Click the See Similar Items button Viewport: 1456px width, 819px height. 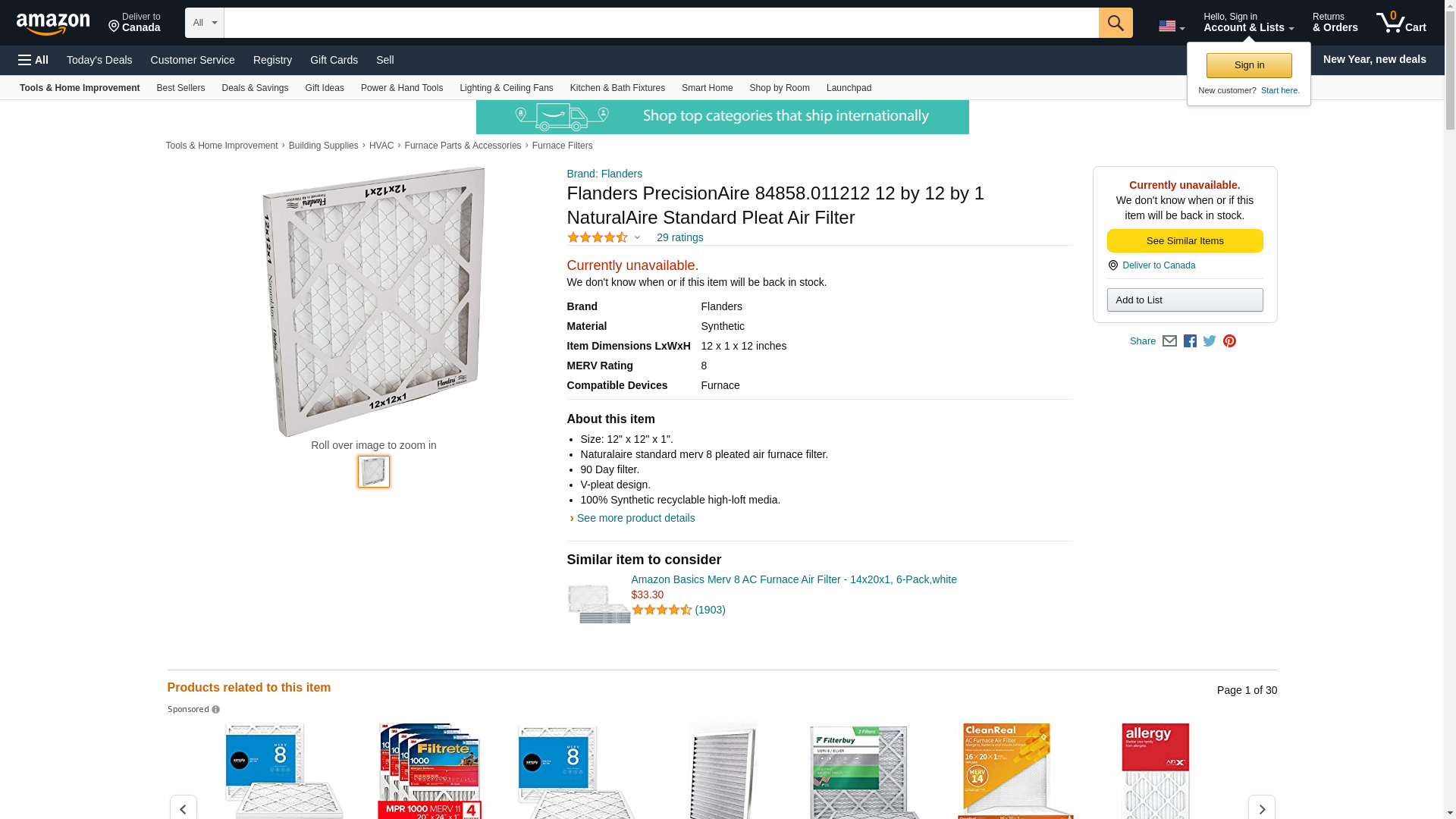[1185, 241]
